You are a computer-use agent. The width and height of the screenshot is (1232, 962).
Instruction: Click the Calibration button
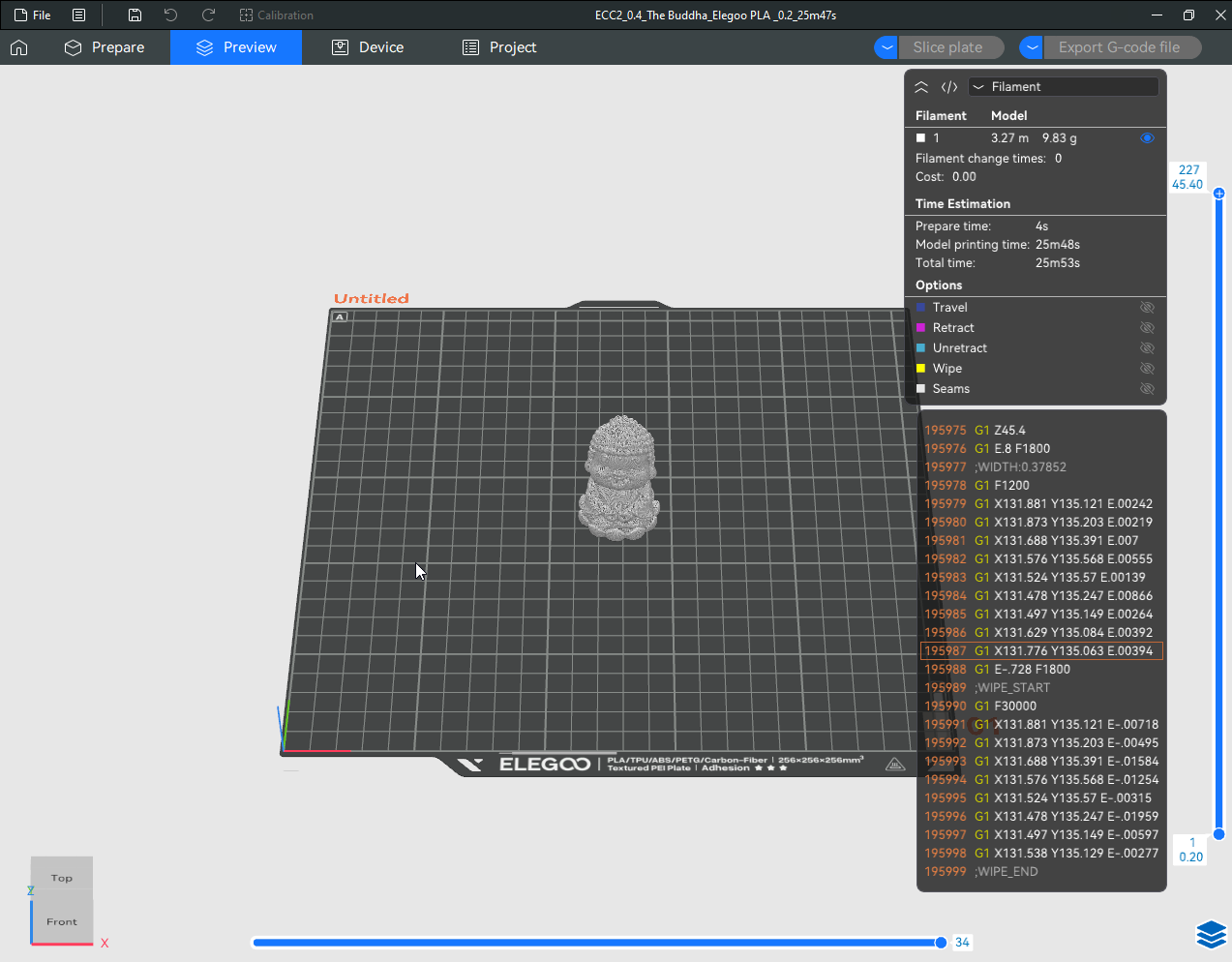(x=276, y=15)
